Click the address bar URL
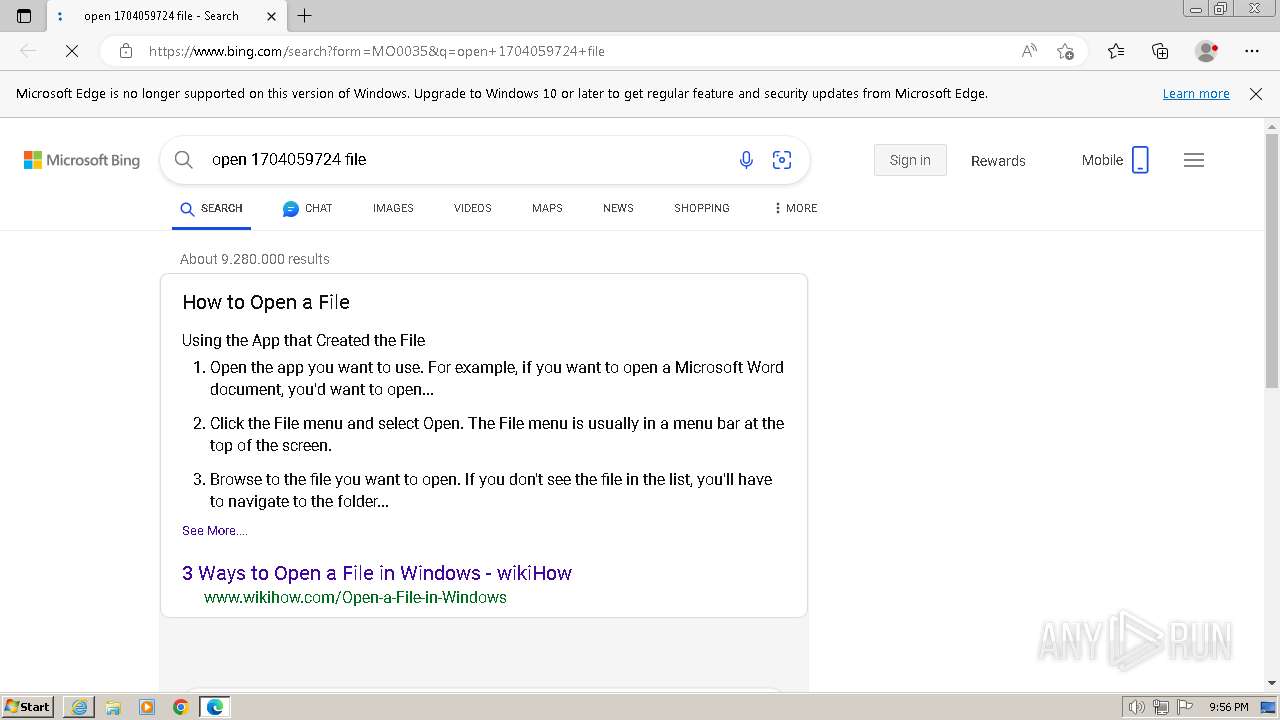1280x720 pixels. click(x=377, y=51)
